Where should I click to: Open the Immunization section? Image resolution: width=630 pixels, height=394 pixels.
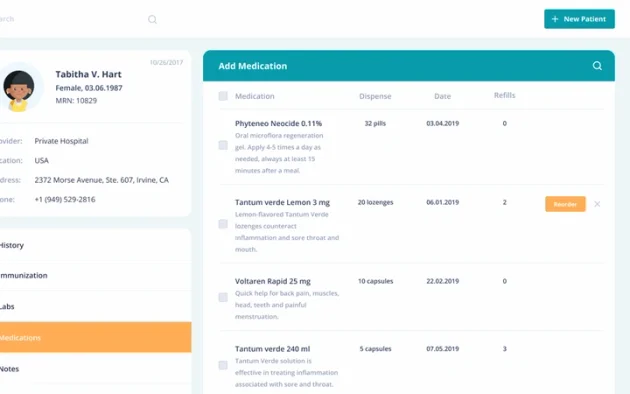pos(96,276)
